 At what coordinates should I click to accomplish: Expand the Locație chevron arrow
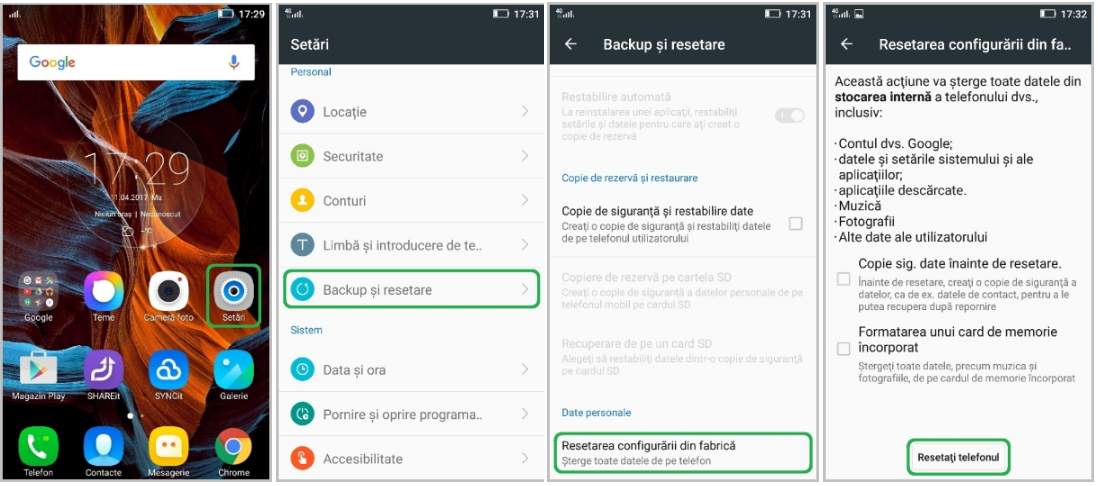click(x=524, y=111)
